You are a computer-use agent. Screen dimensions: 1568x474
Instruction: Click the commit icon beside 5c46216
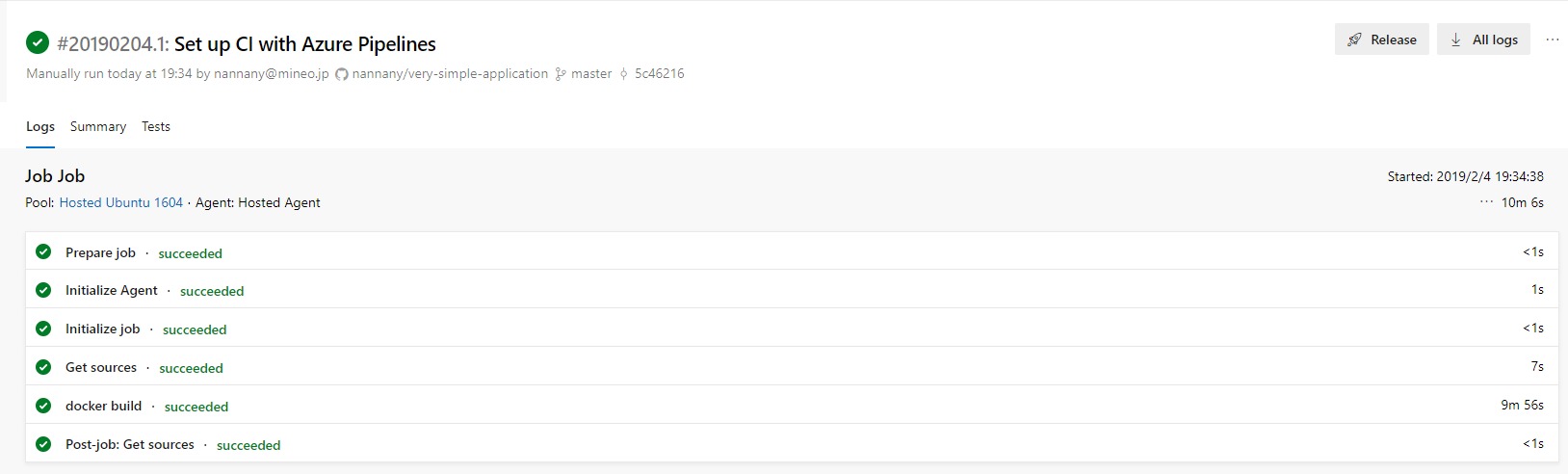pyautogui.click(x=624, y=74)
